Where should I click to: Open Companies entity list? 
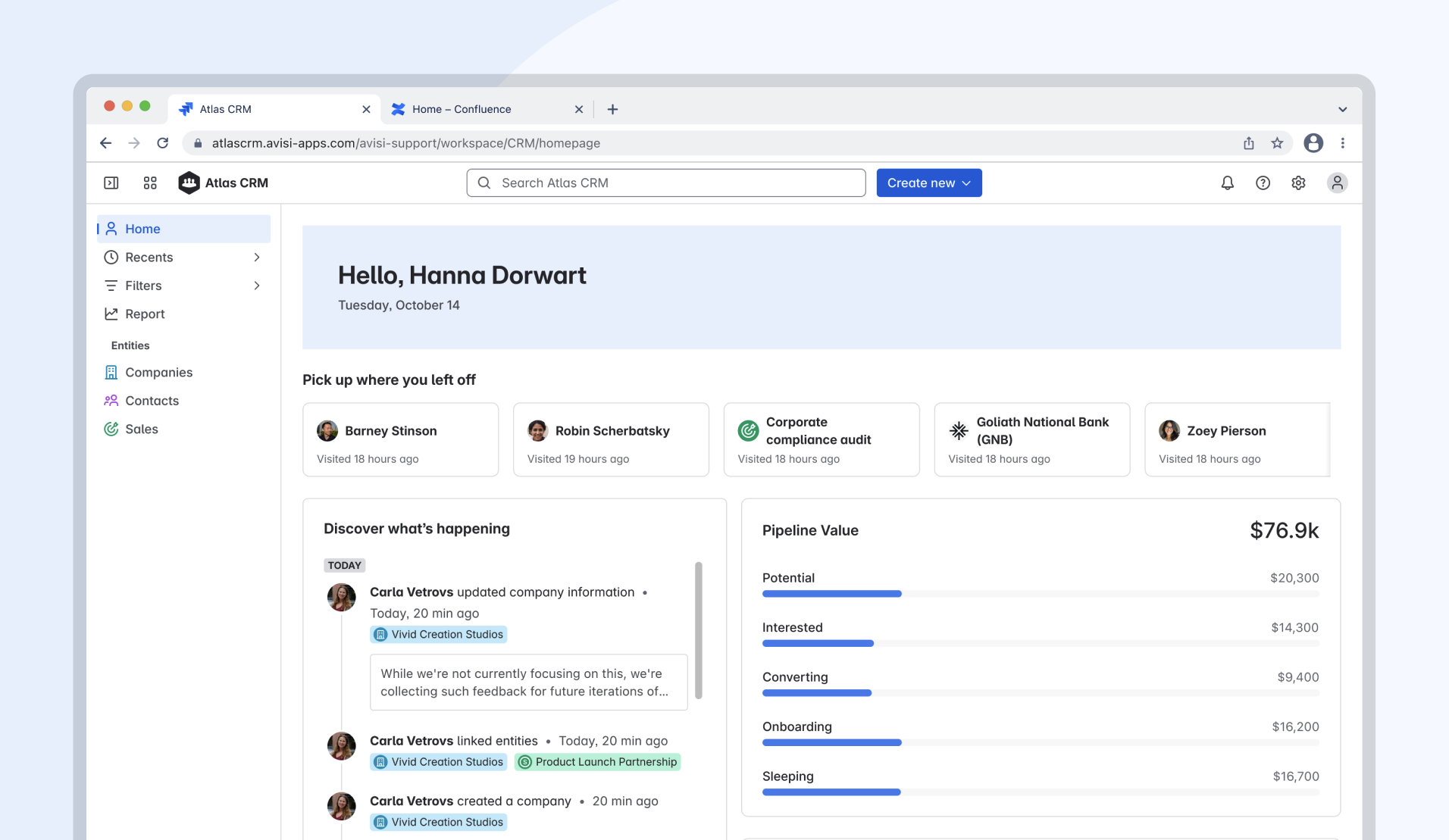pyautogui.click(x=183, y=373)
